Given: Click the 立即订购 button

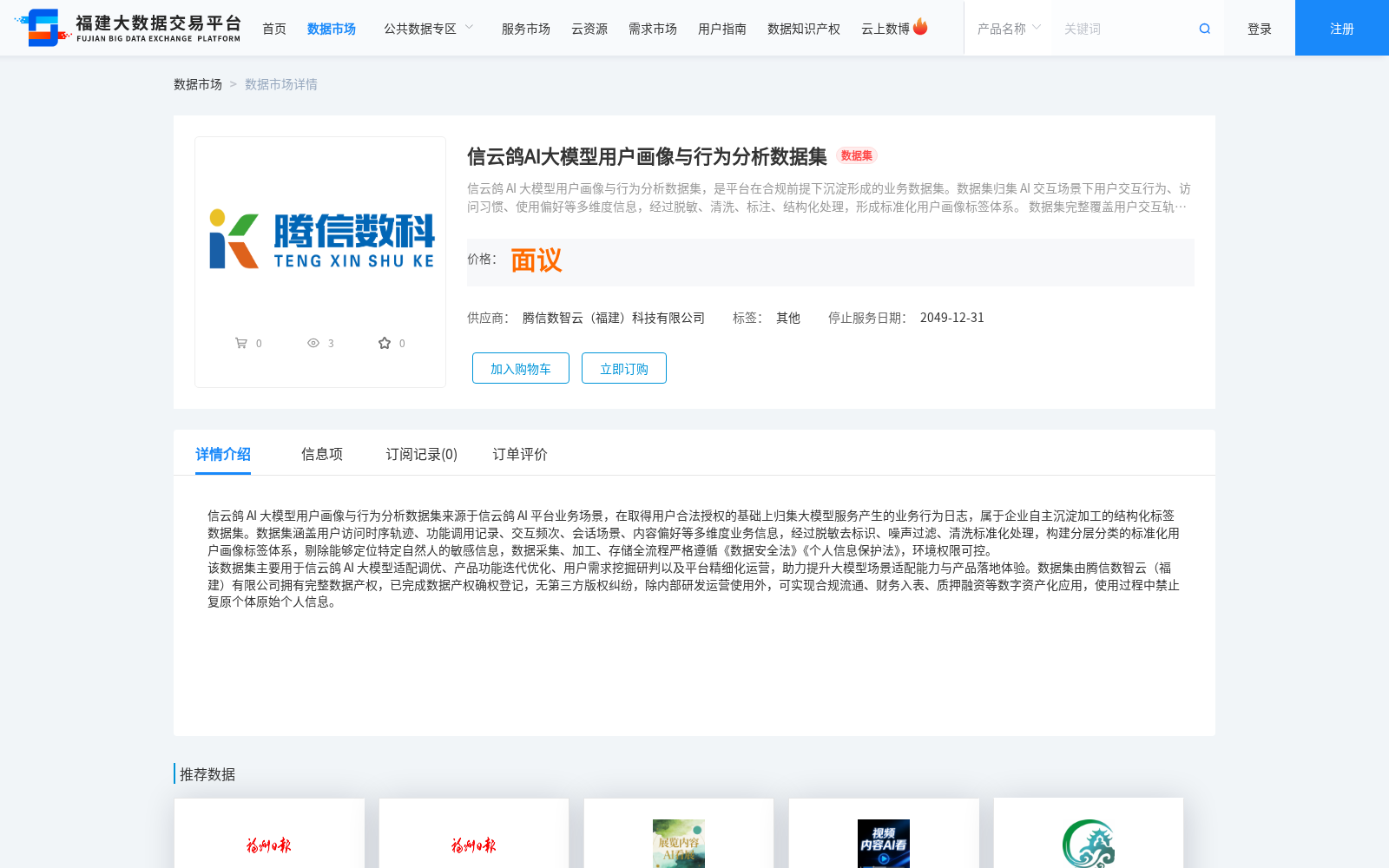Looking at the screenshot, I should 624,368.
